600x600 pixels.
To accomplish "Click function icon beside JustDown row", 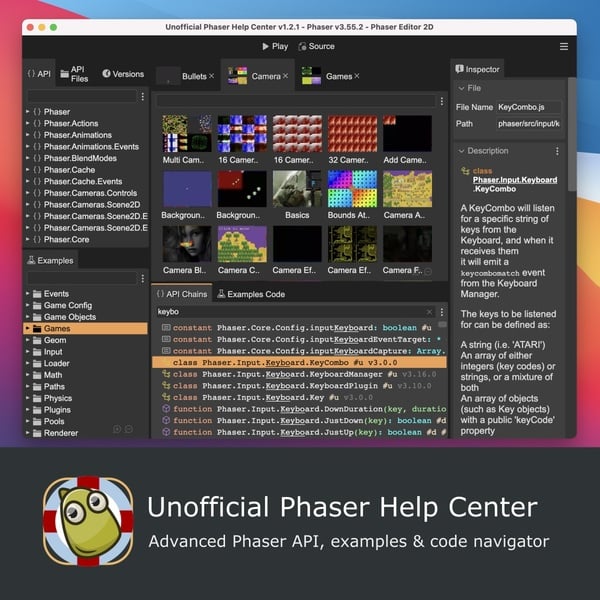I will point(166,420).
